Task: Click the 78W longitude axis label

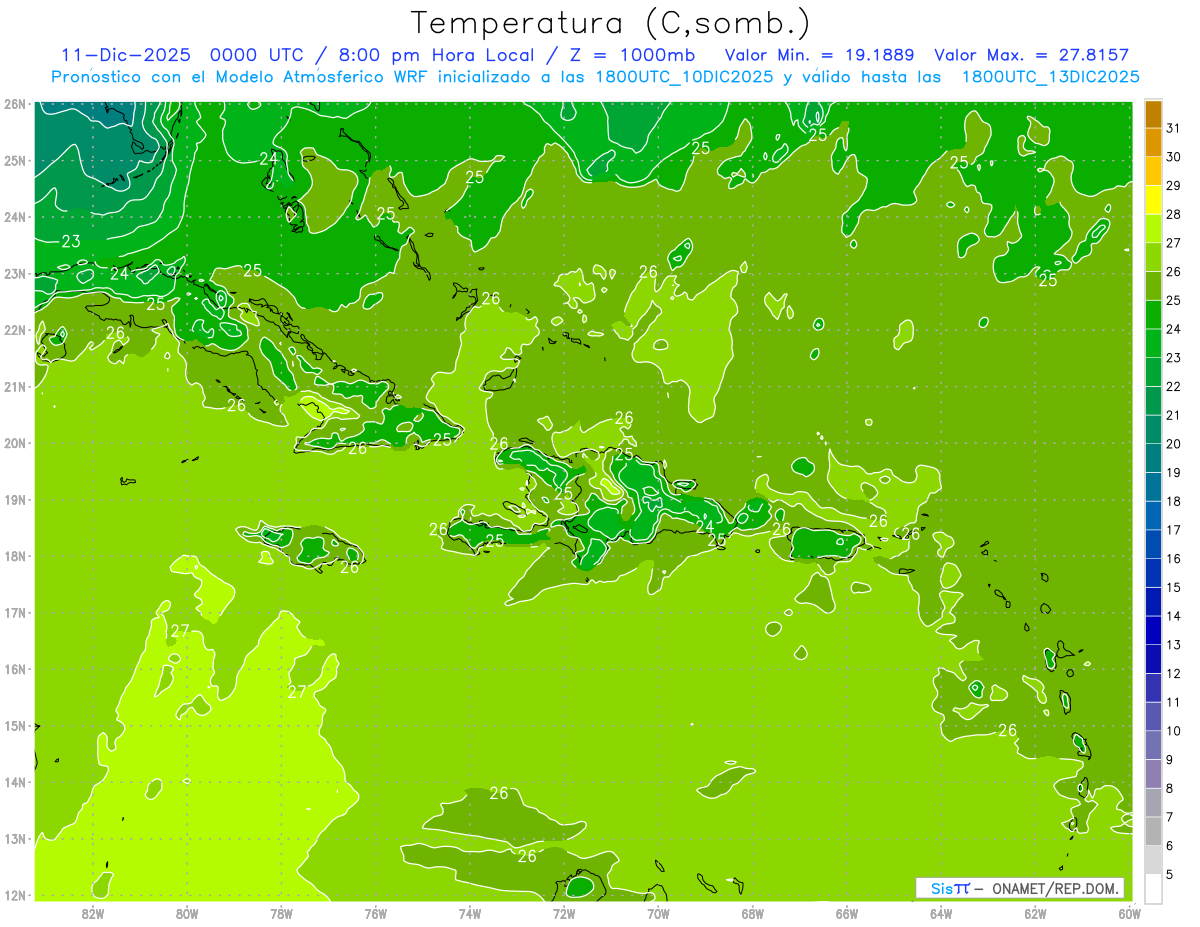Action: click(x=281, y=913)
